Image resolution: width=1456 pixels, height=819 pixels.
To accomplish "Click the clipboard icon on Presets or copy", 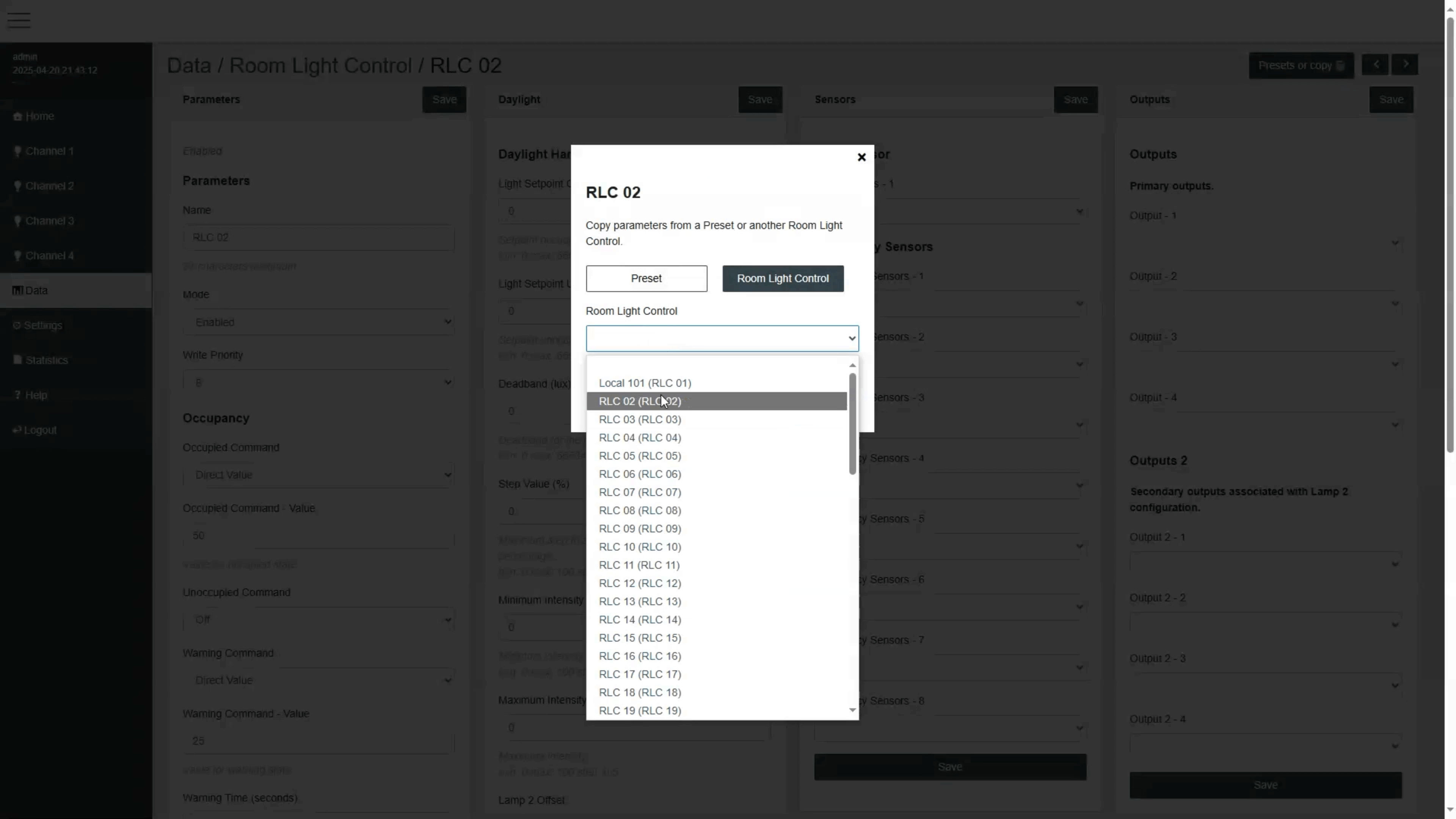I will [x=1340, y=65].
